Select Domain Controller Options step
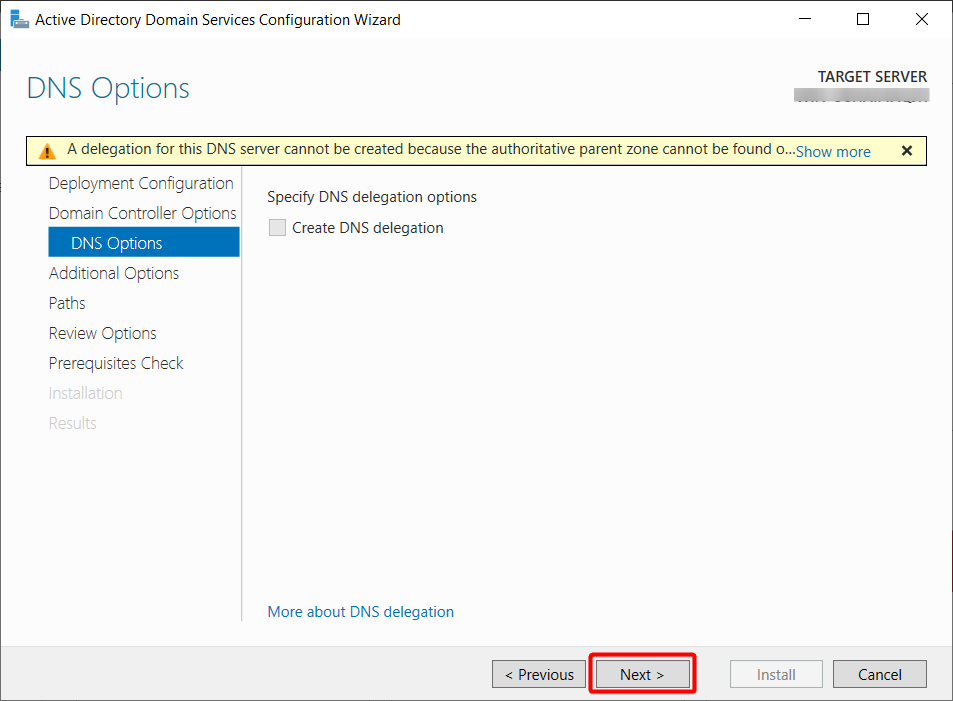This screenshot has width=953, height=701. point(142,213)
